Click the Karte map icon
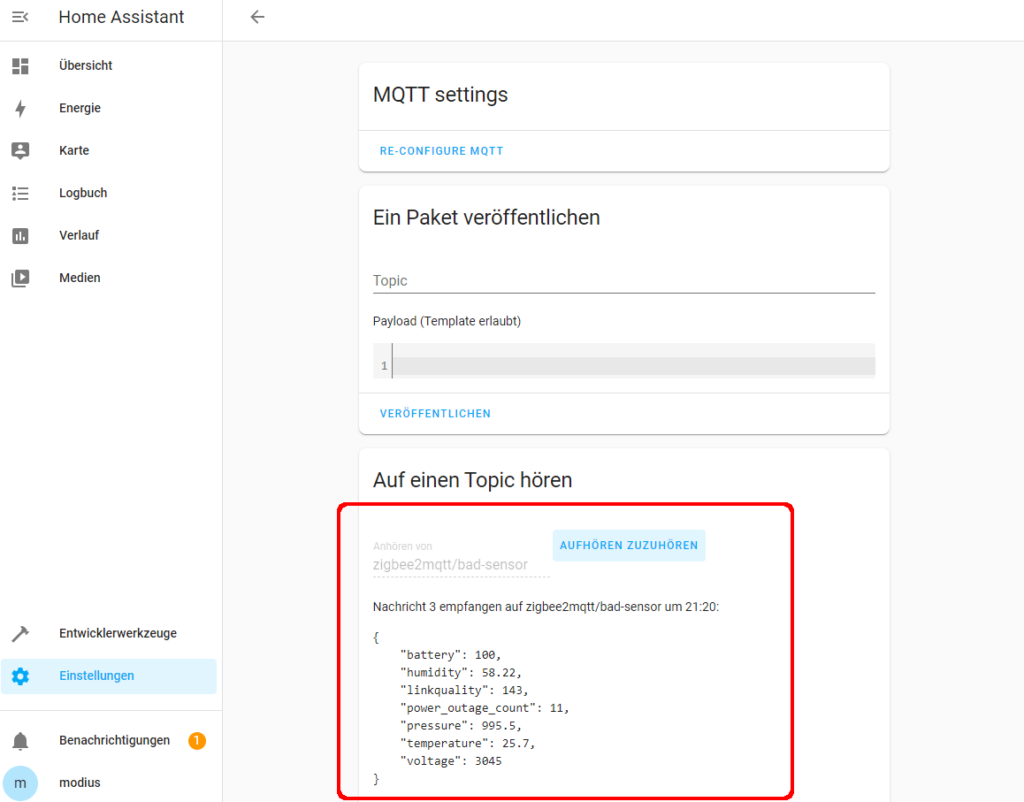The height and width of the screenshot is (802, 1024). (x=20, y=150)
